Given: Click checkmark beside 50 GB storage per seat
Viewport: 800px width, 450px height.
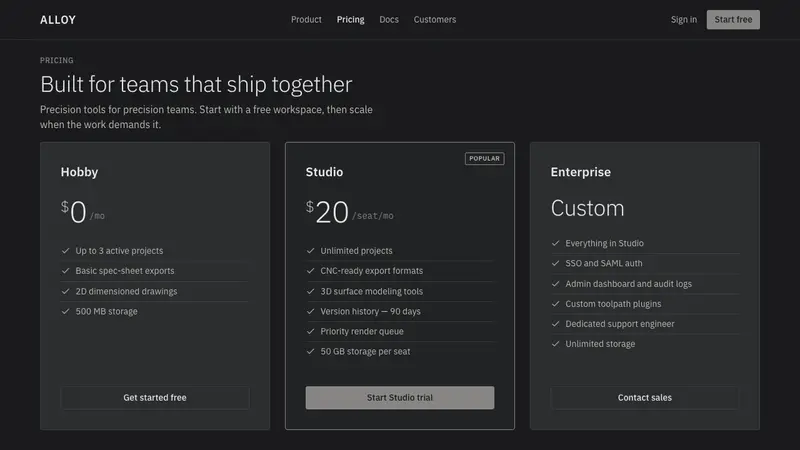Looking at the screenshot, I should 310,352.
